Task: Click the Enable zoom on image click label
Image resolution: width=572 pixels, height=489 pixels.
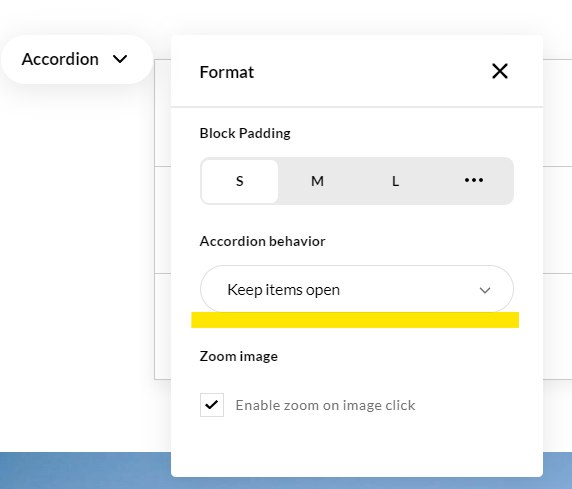Action: (325, 405)
